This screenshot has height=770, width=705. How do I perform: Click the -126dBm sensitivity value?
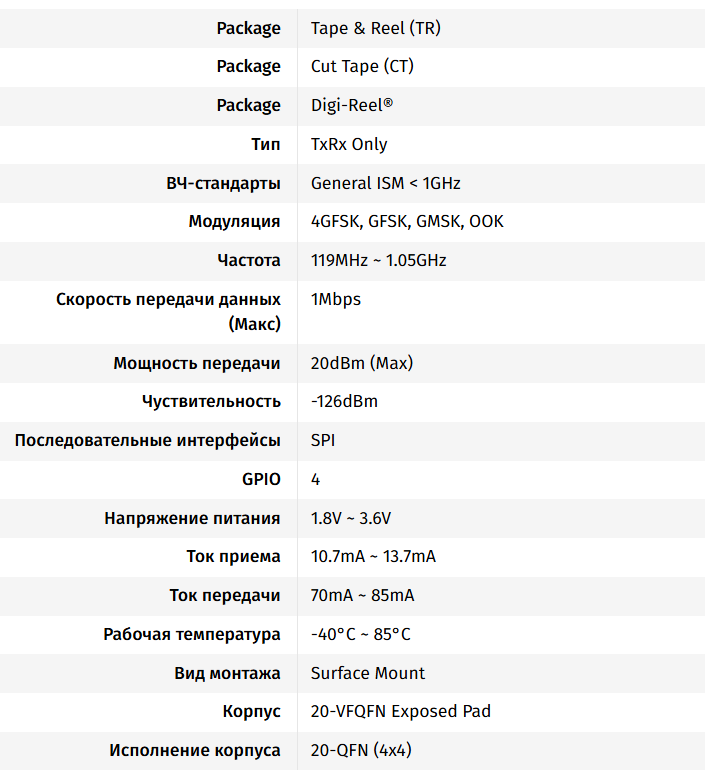tap(344, 401)
